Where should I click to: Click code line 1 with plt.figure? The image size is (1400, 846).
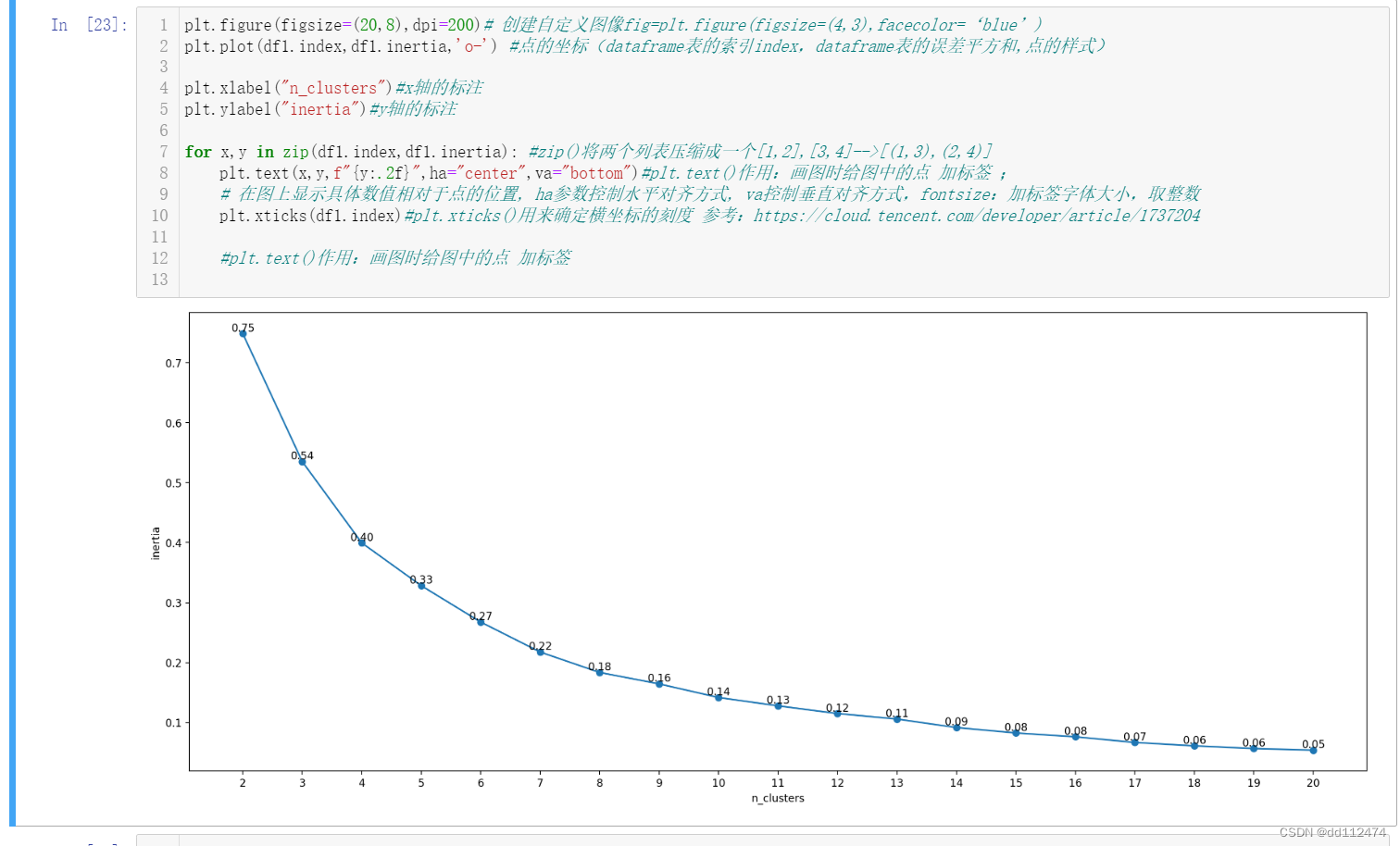tap(613, 25)
